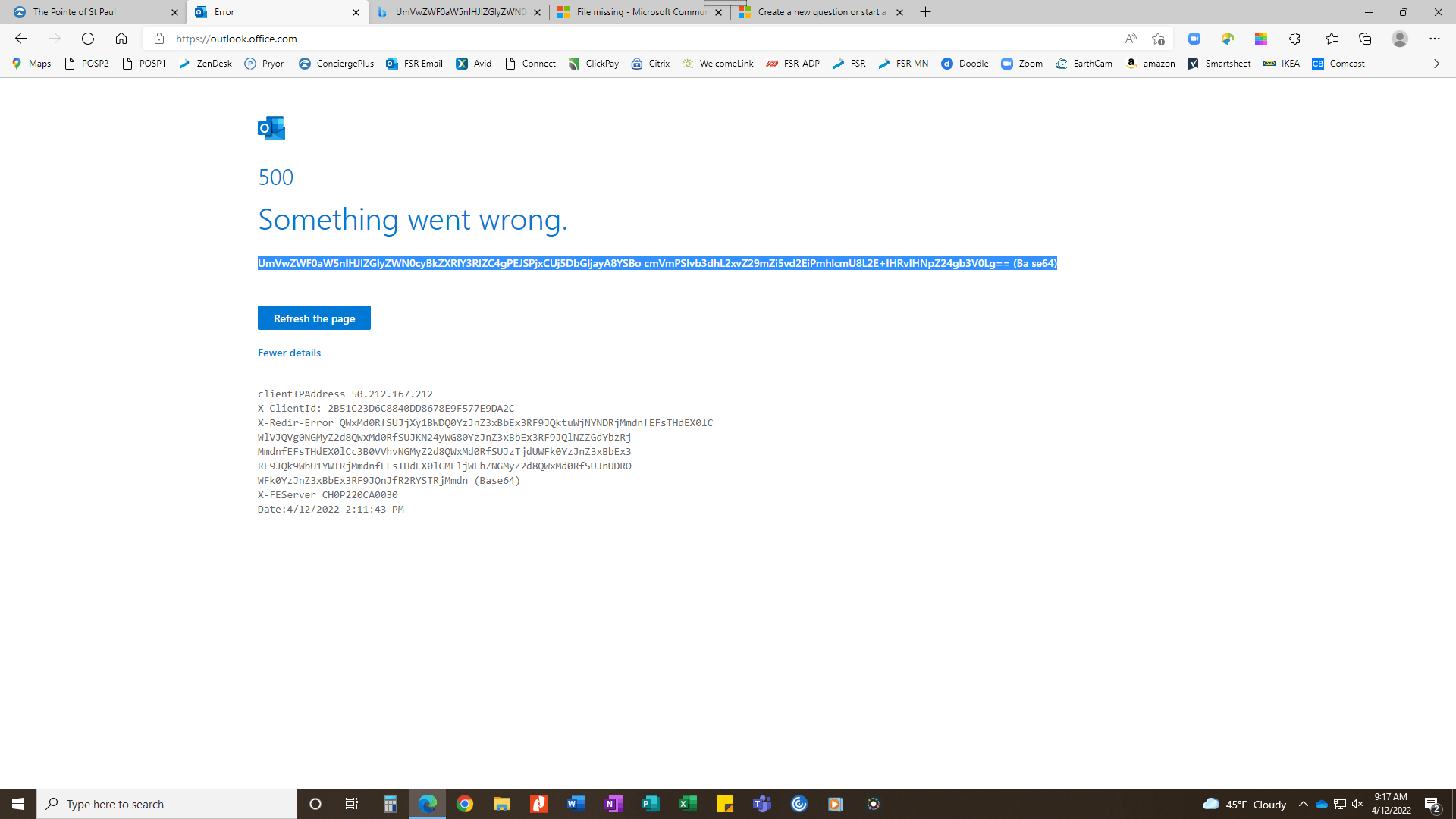1456x819 pixels.
Task: Open the profile avatar icon
Action: pos(1400,39)
